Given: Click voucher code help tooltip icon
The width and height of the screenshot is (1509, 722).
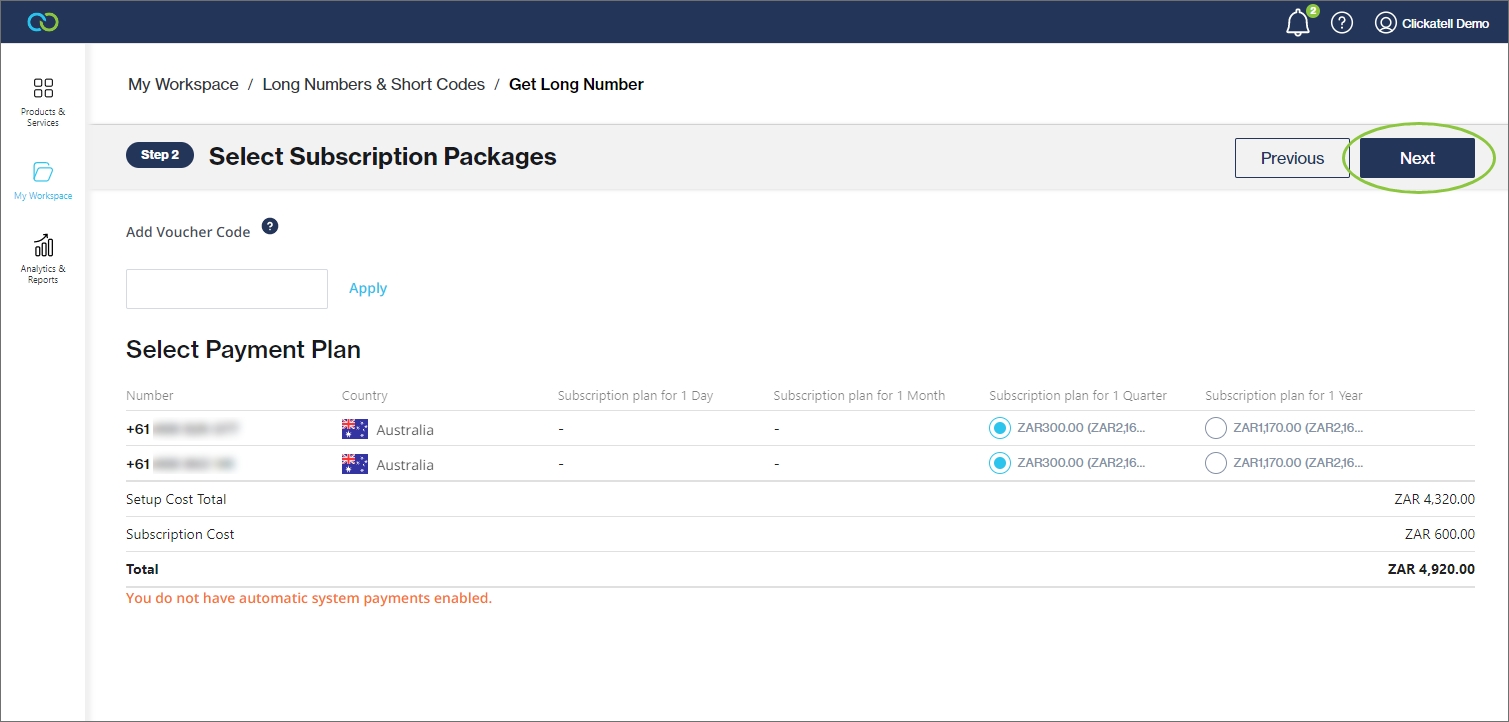Looking at the screenshot, I should click(x=270, y=227).
